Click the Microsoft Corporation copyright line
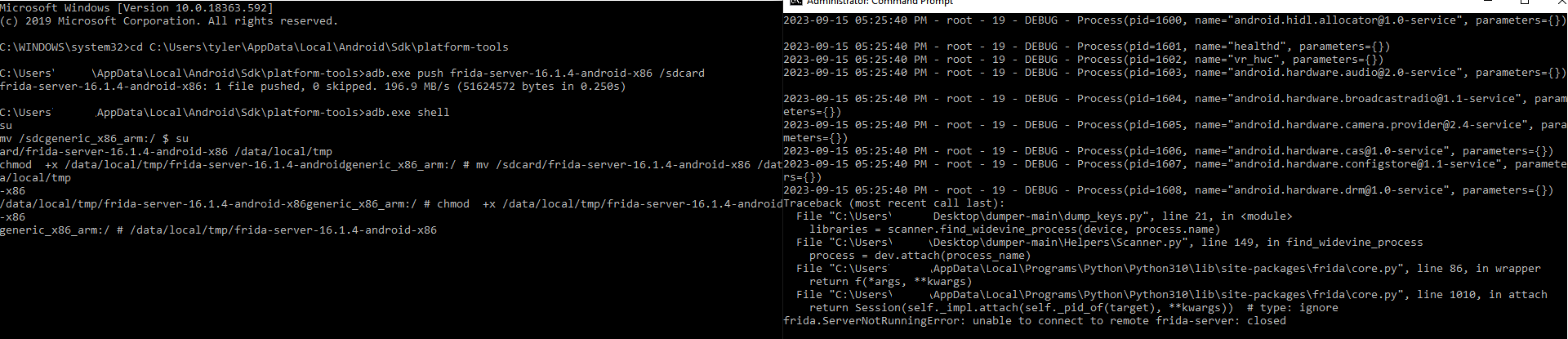 [168, 20]
